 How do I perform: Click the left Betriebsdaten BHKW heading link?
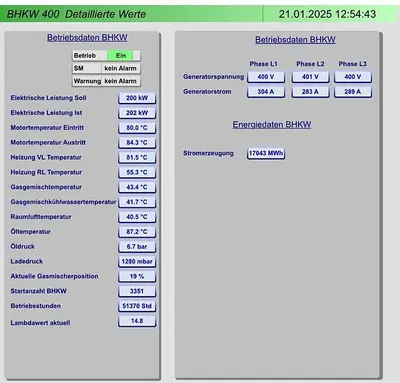coord(87,38)
